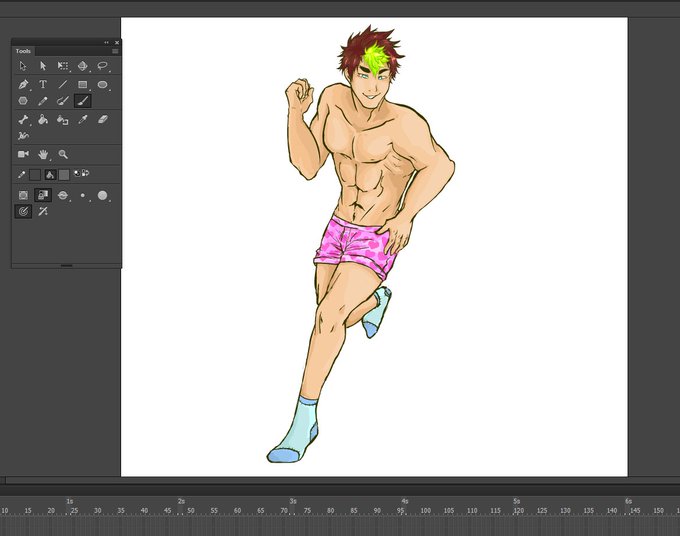Select the Lasso tool
This screenshot has width=680, height=536.
[102, 66]
